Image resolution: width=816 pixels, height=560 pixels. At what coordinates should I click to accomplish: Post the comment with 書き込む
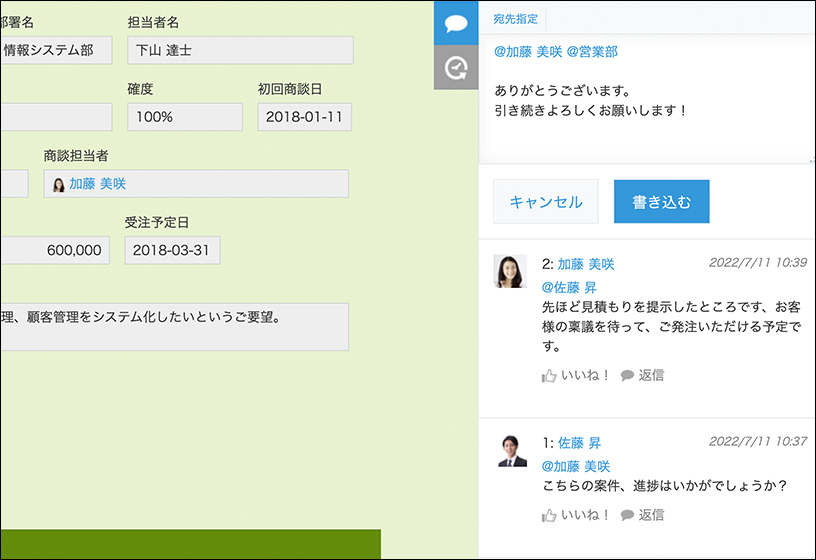pos(661,202)
